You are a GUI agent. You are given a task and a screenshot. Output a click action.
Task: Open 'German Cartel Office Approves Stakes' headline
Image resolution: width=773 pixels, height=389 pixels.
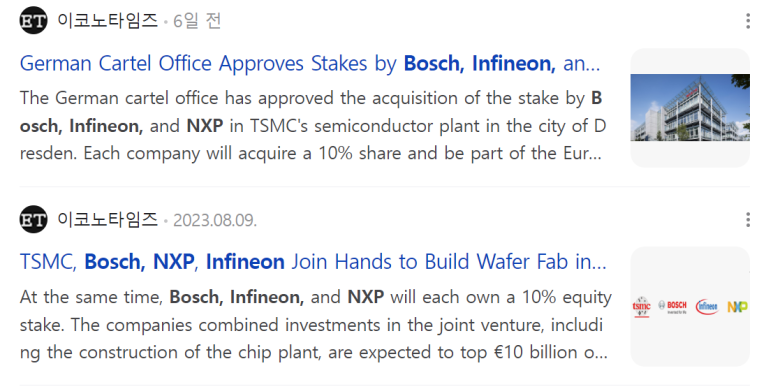(310, 64)
